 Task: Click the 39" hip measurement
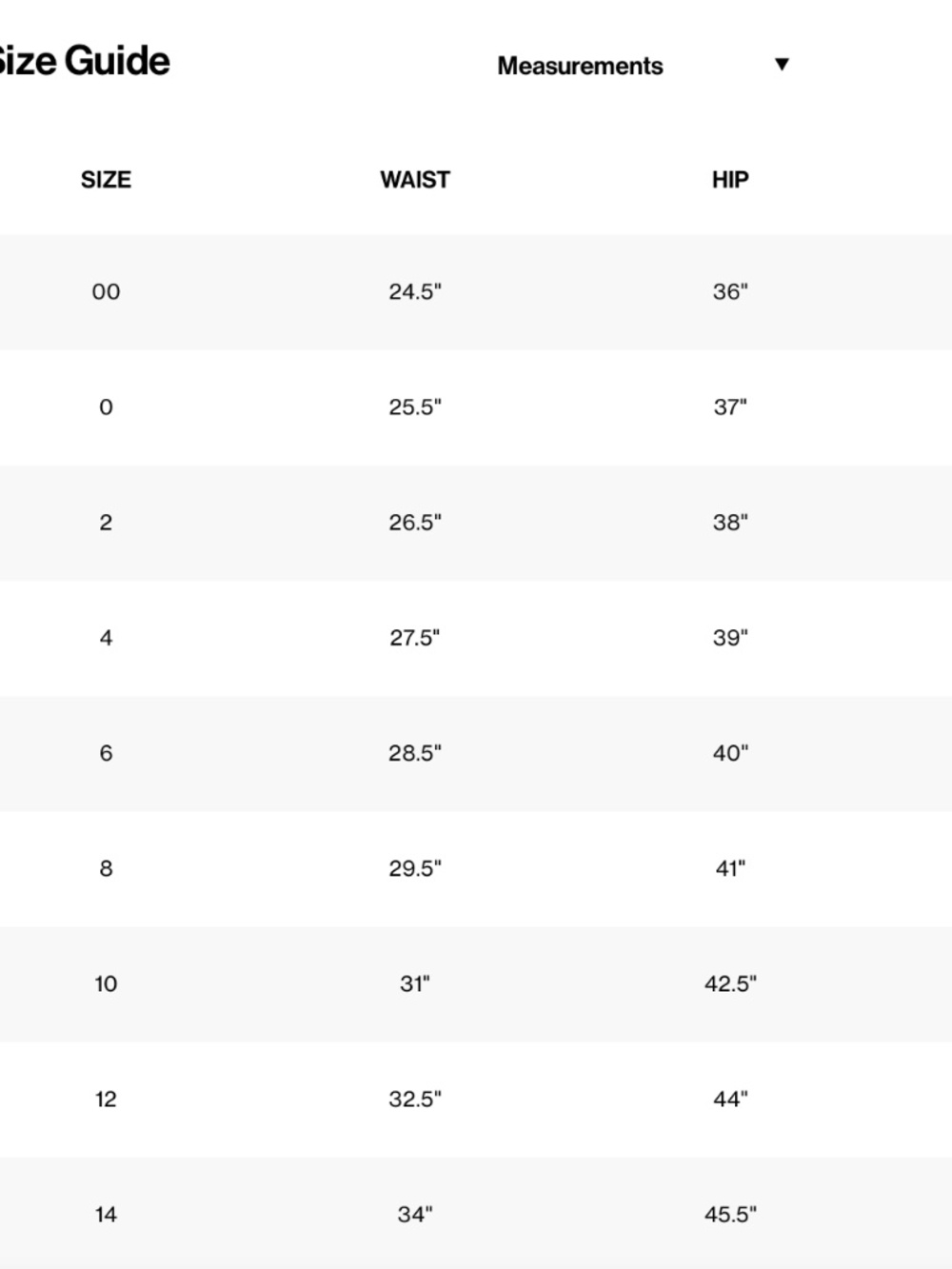(730, 638)
